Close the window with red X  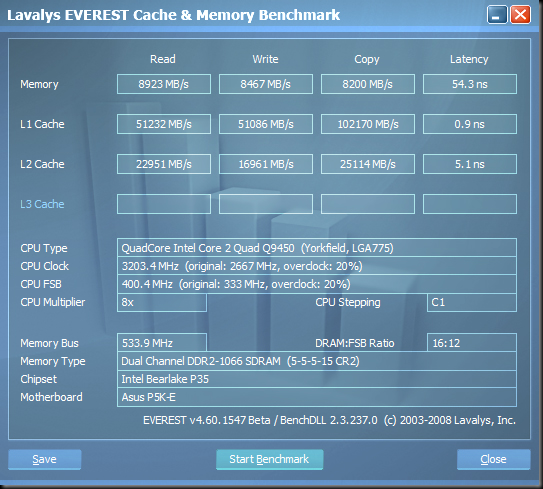[x=520, y=15]
